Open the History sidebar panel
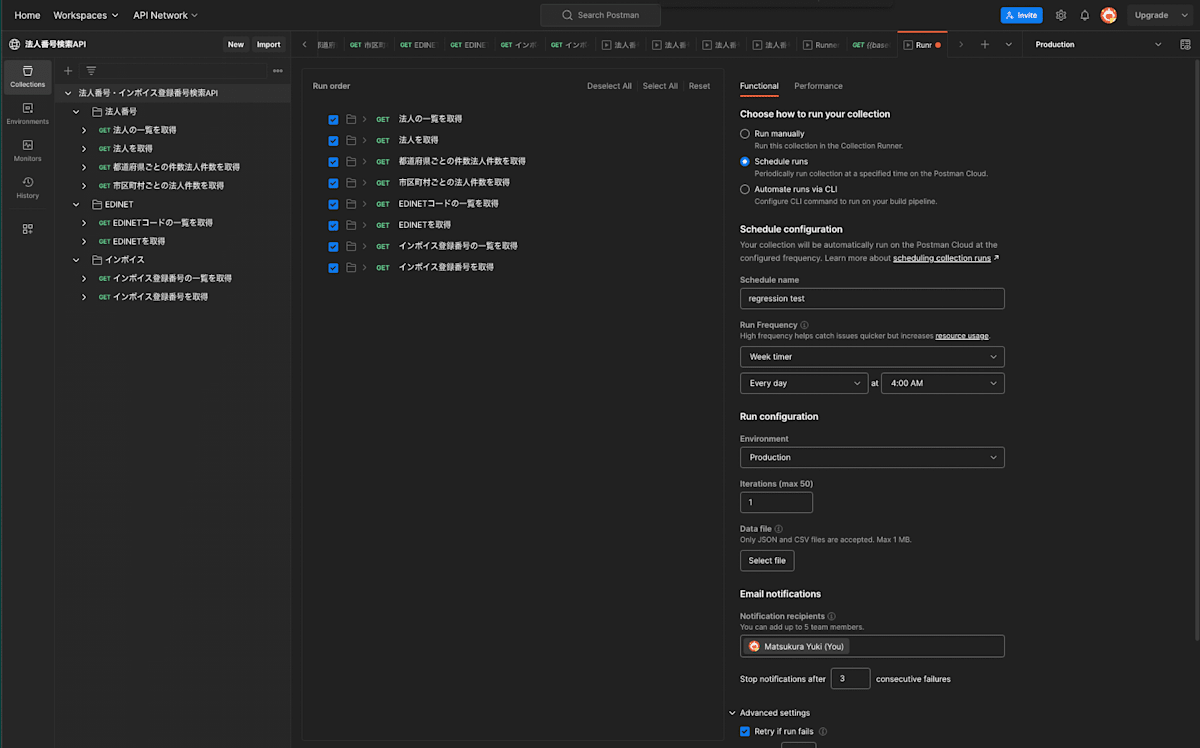Viewport: 1200px width, 748px height. 27,188
